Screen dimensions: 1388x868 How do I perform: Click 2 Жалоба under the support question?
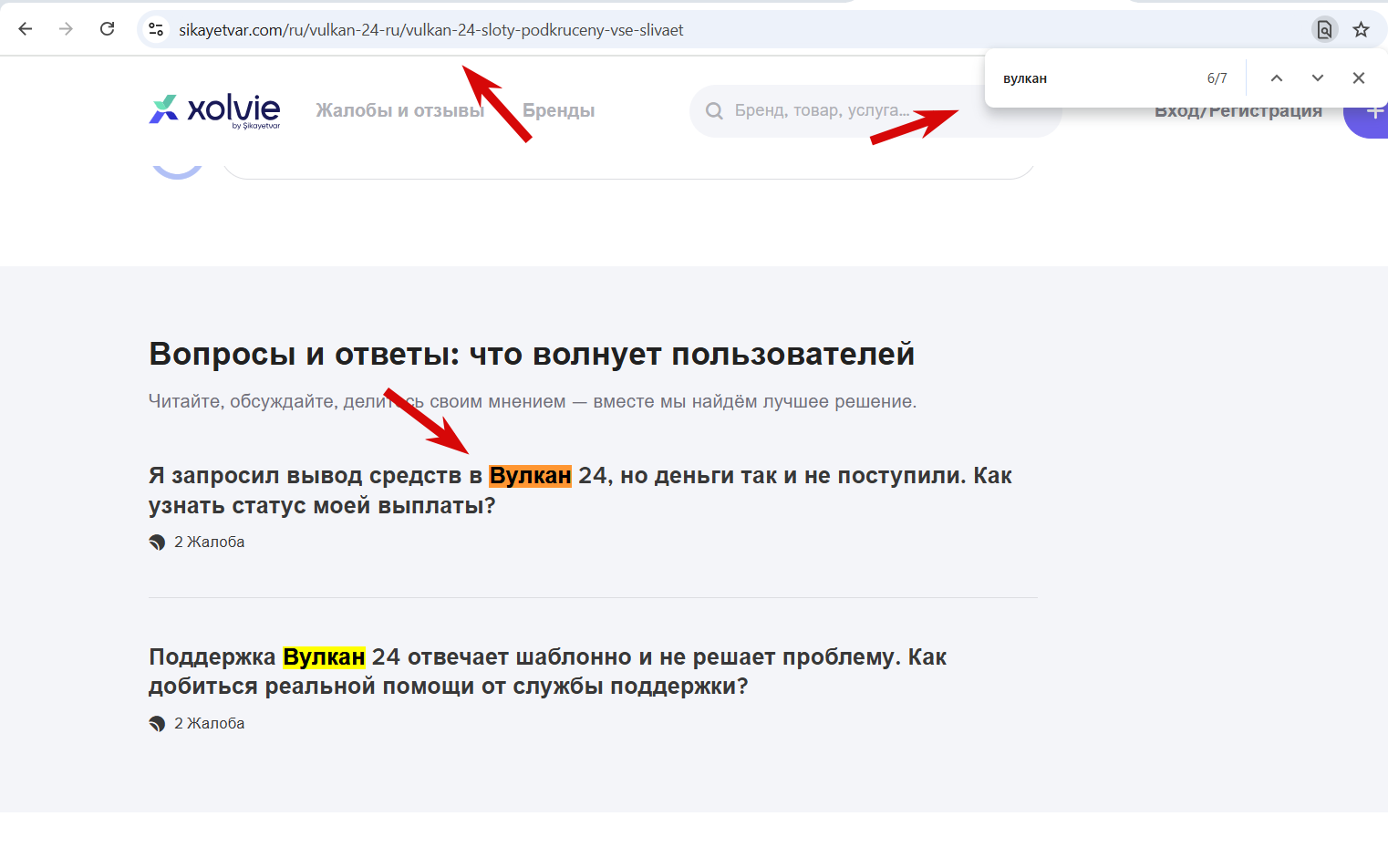pos(209,723)
